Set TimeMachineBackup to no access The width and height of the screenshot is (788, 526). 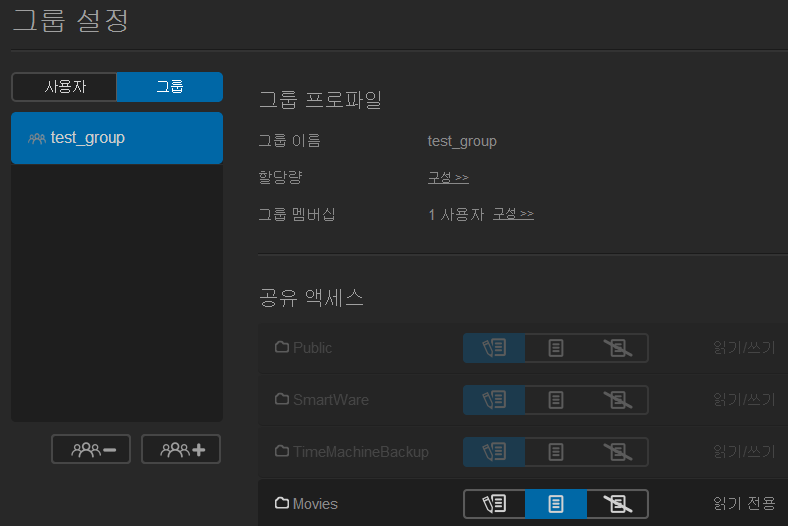coord(617,452)
